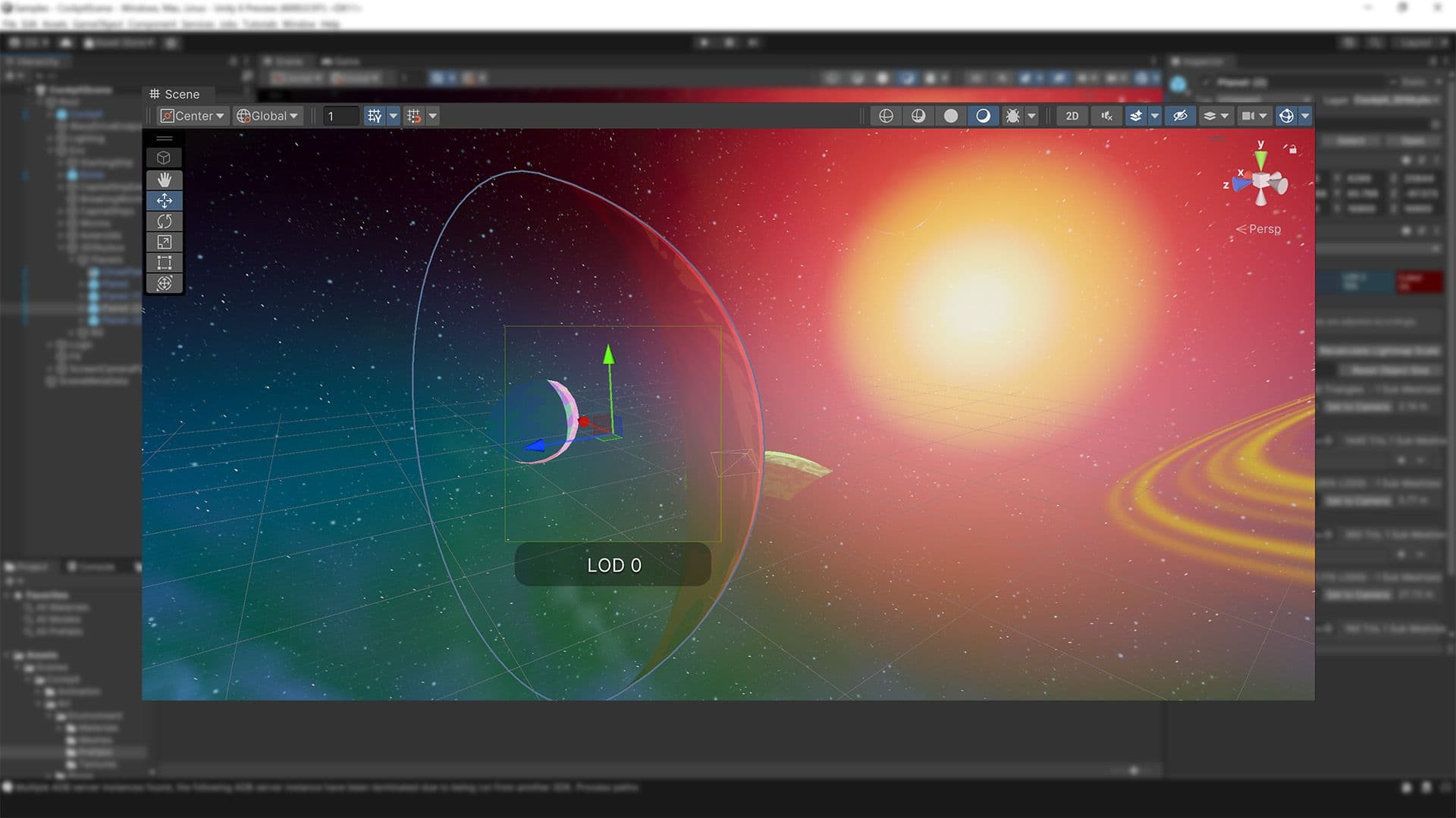This screenshot has width=1456, height=818.
Task: Click the wireframe draw mode icon
Action: pos(886,116)
